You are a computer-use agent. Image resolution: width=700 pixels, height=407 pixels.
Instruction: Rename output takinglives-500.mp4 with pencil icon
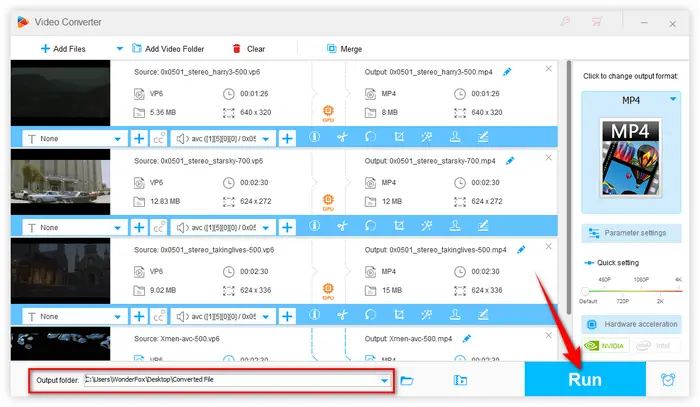click(521, 249)
